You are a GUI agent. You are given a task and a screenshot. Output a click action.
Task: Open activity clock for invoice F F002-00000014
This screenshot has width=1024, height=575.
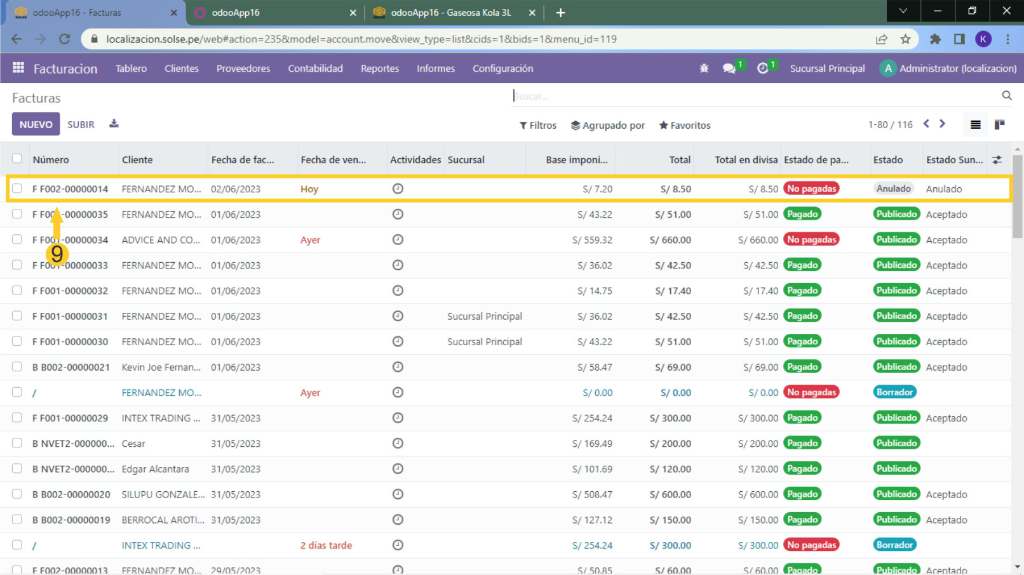tap(398, 188)
